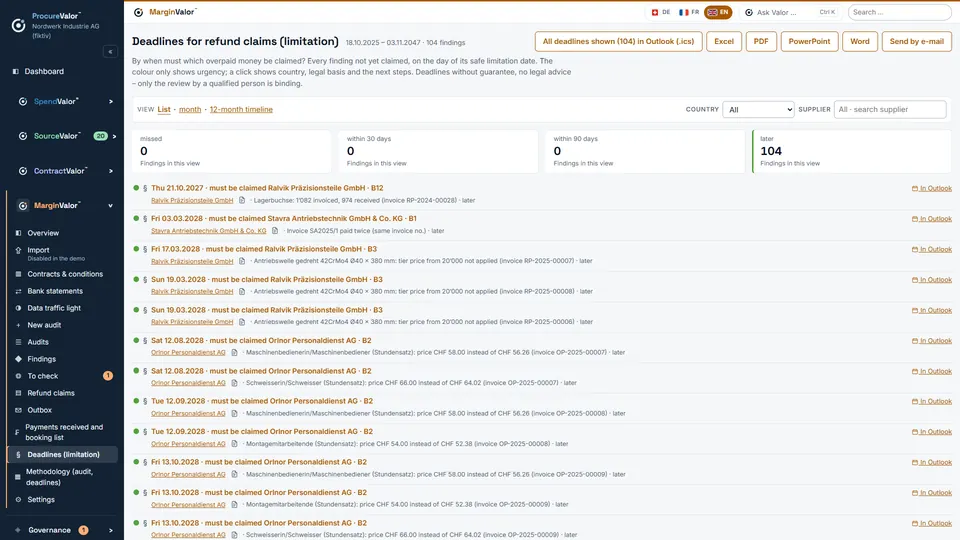
Task: Switch to the 12-month timeline view
Action: coord(241,110)
